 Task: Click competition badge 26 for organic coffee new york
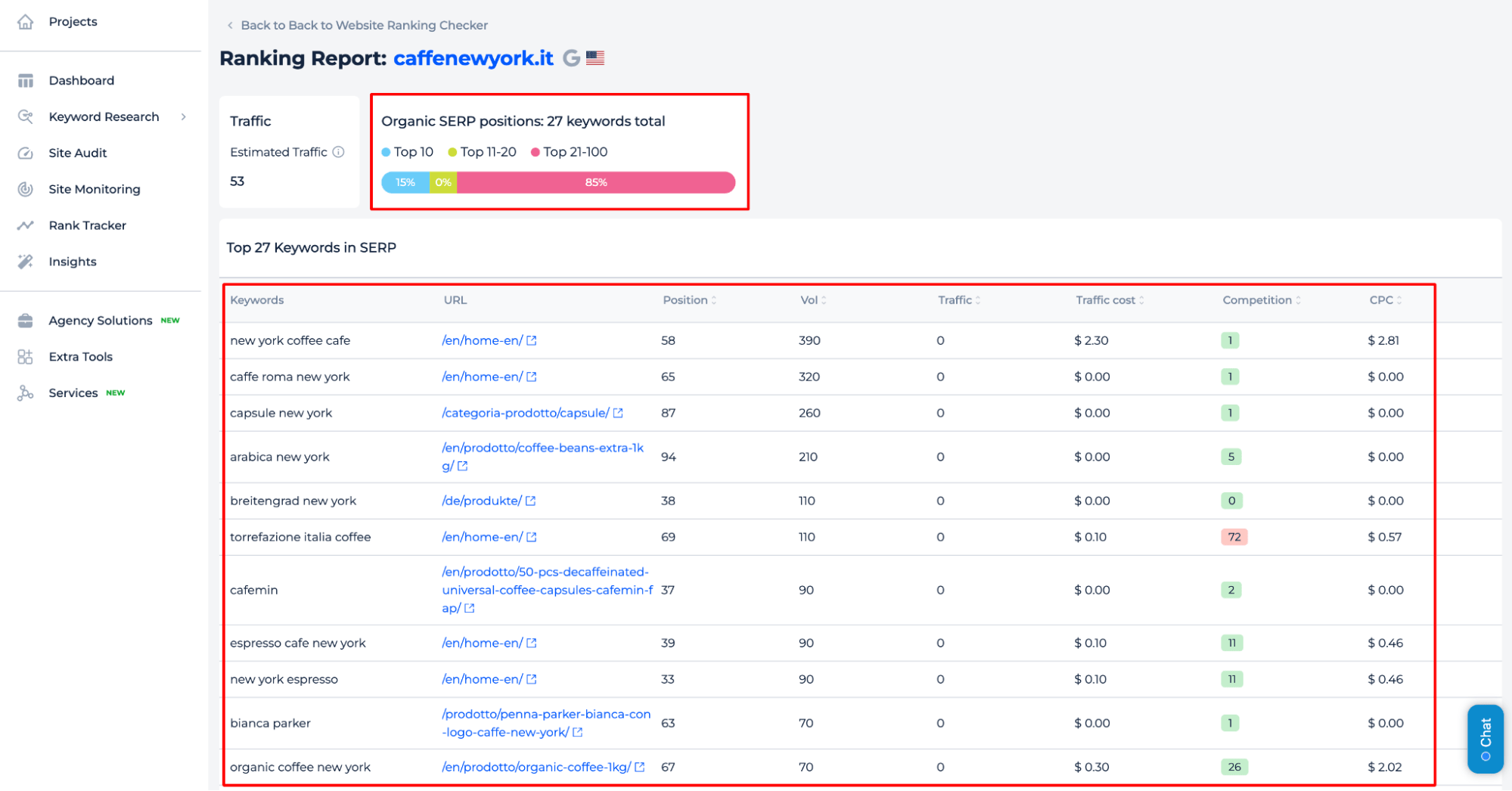pos(1234,768)
